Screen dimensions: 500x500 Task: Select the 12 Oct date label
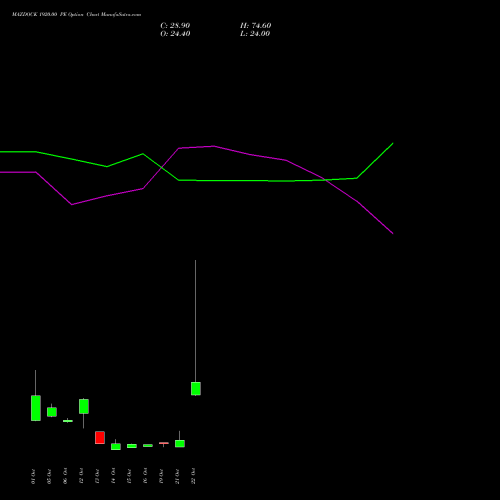(81, 476)
